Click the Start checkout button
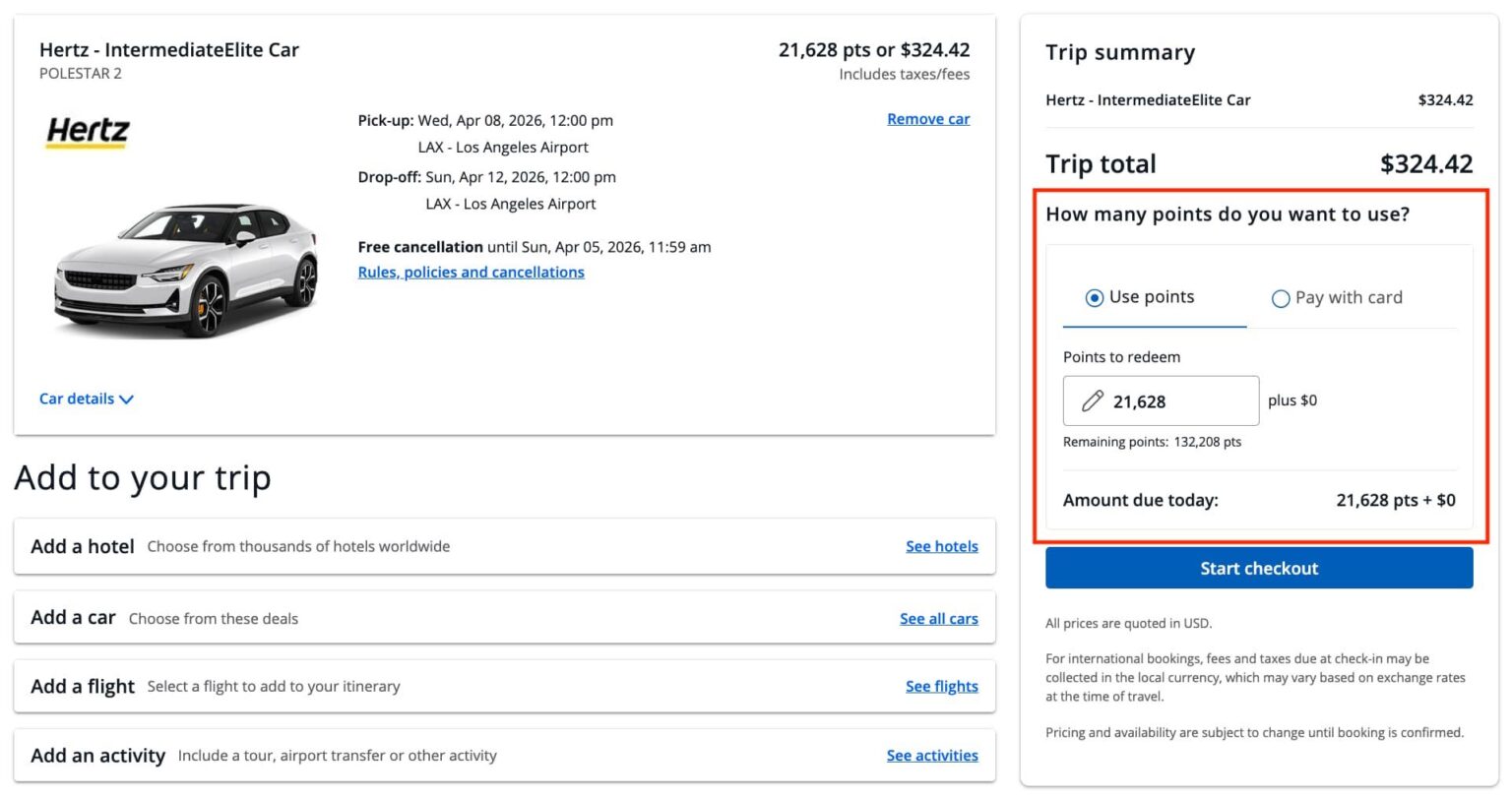This screenshot has height=800, width=1512. 1259,569
